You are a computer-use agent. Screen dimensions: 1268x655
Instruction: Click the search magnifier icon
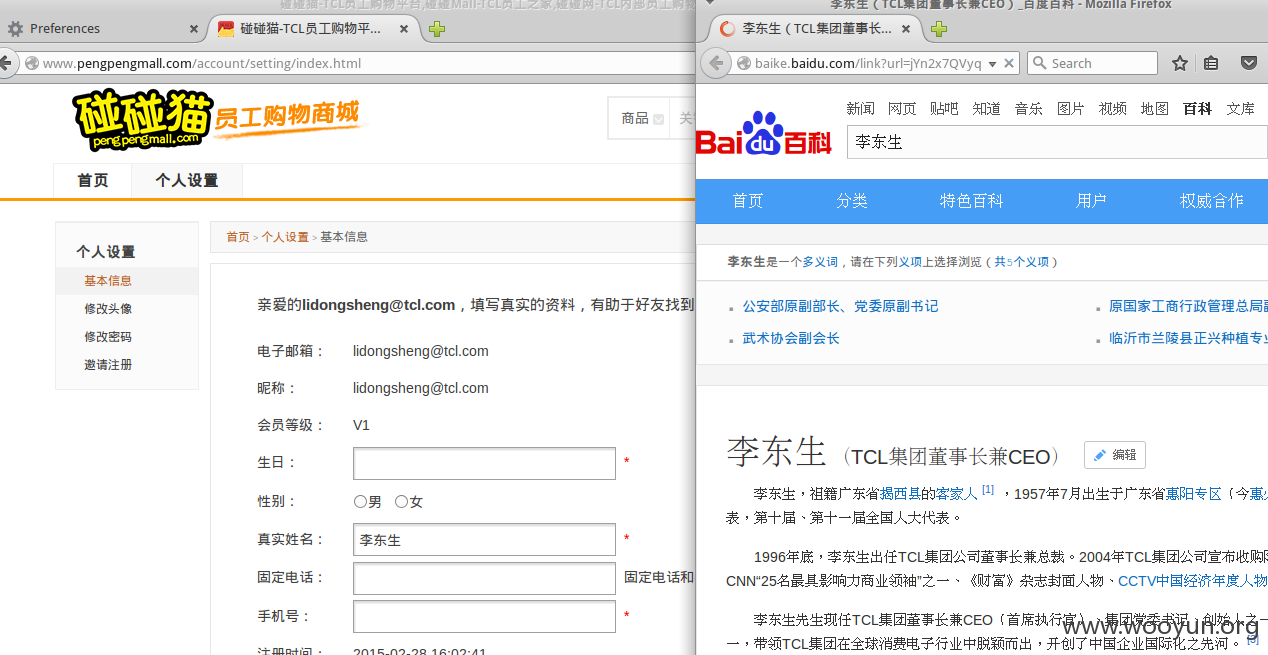pos(1039,63)
